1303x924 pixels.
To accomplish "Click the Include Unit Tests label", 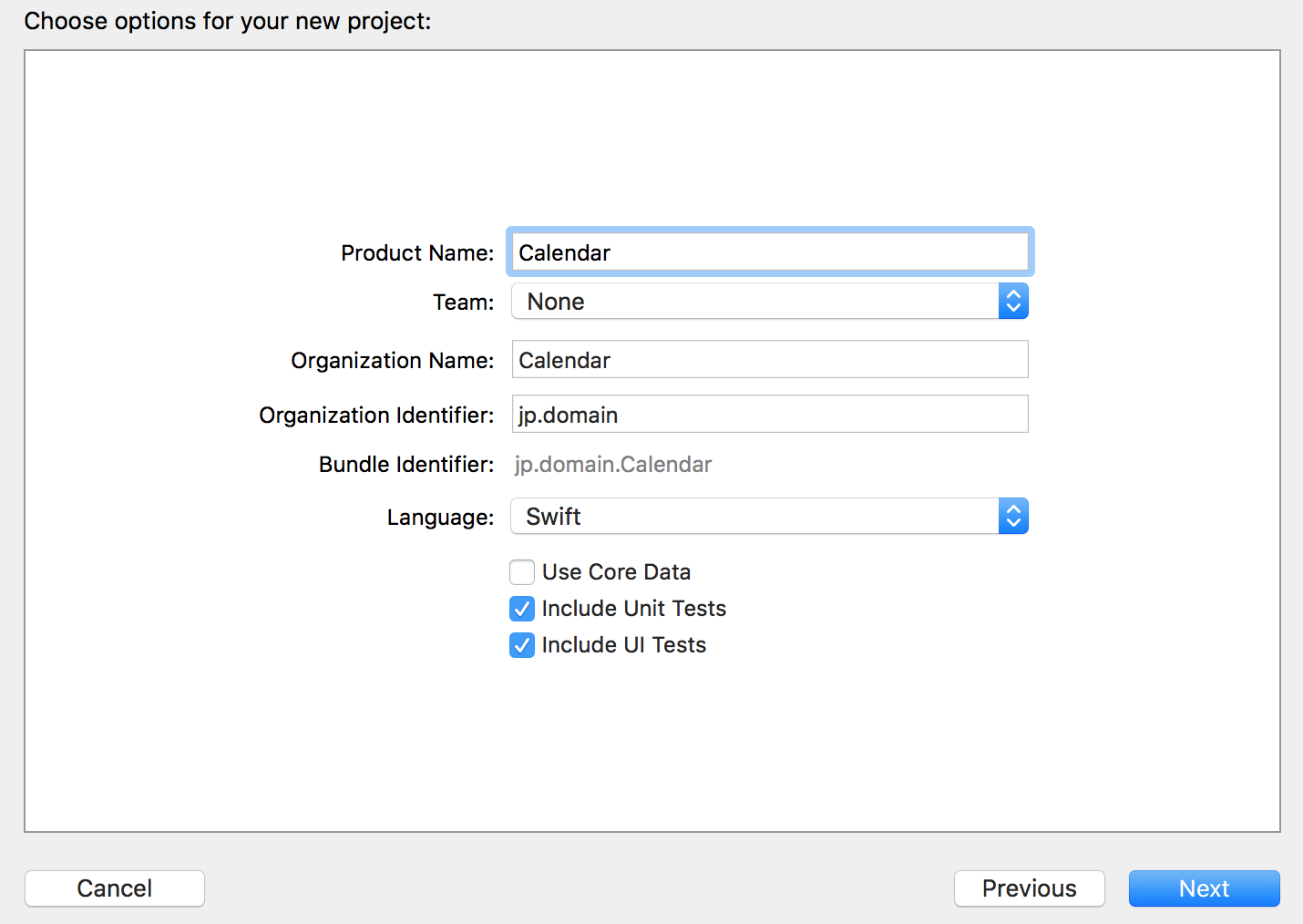I will pos(633,609).
